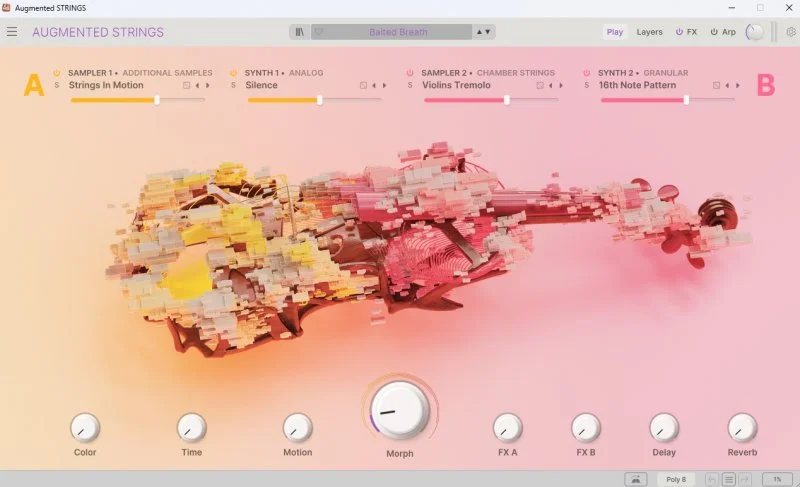Click the 1% CPU meter
The height and width of the screenshot is (487, 800).
(x=777, y=479)
